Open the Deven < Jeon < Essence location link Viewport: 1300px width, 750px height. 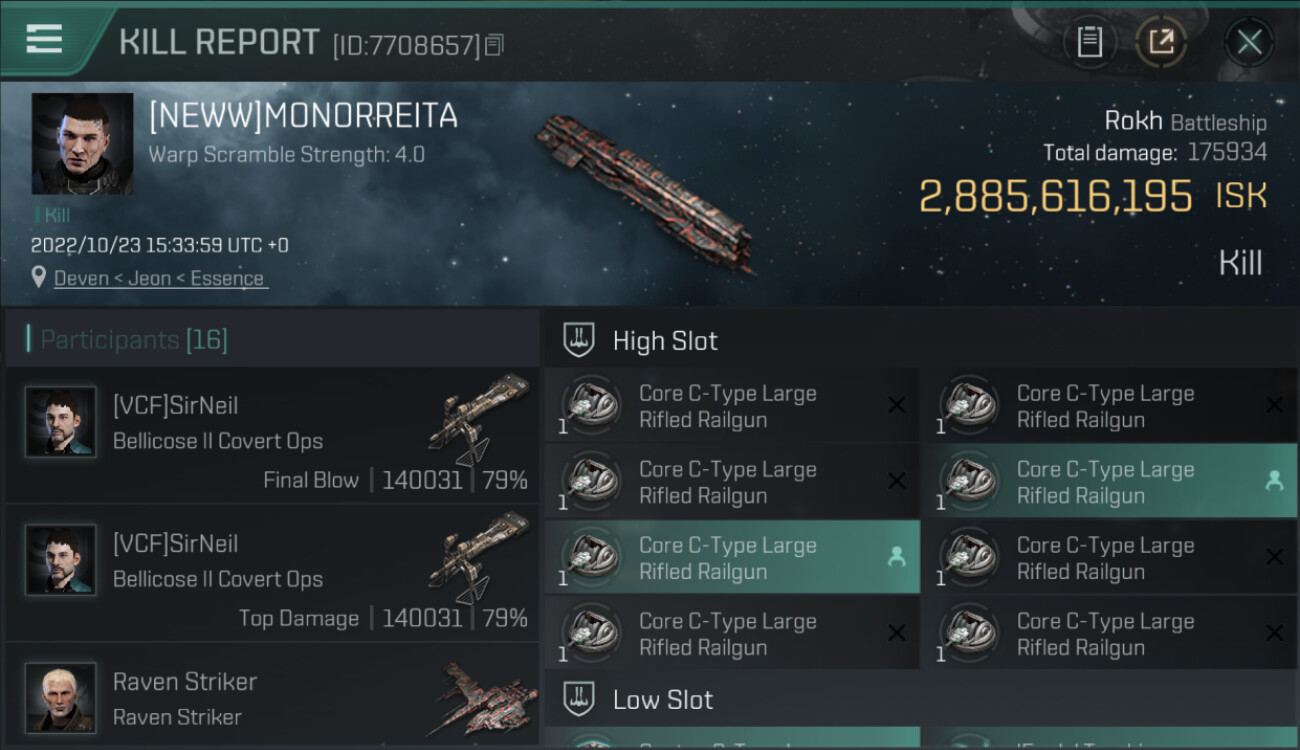(x=160, y=279)
